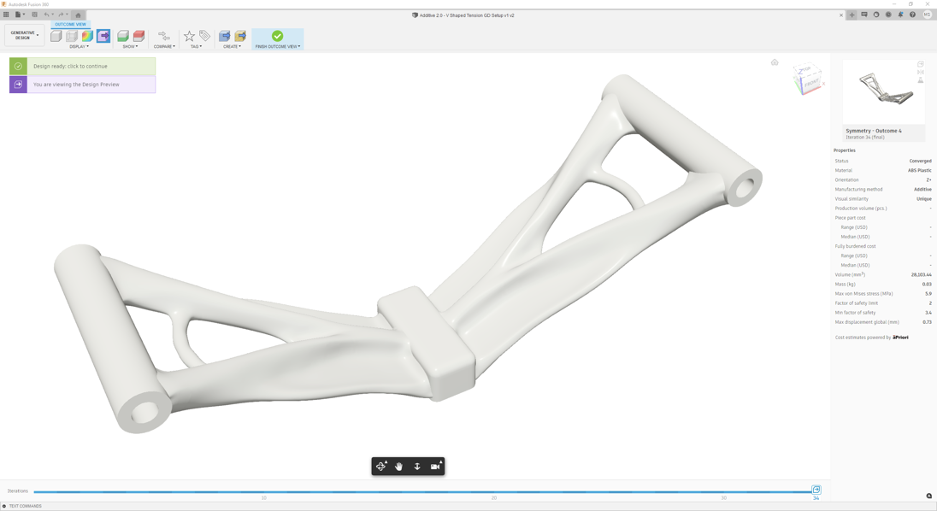The width and height of the screenshot is (938, 512).
Task: Click the FRONT face of the ViewCube
Action: [811, 83]
